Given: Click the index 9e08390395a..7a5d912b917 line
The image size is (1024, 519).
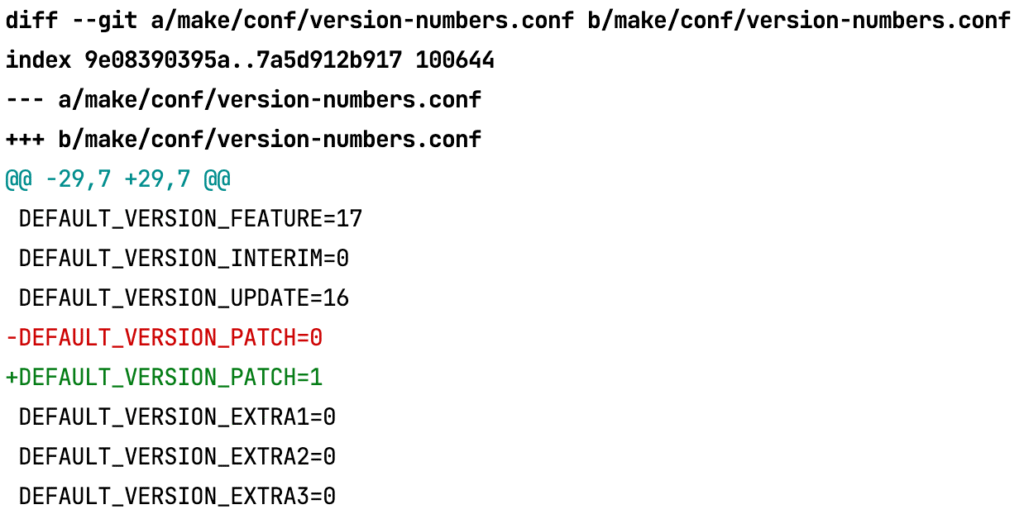Looking at the screenshot, I should click(250, 60).
